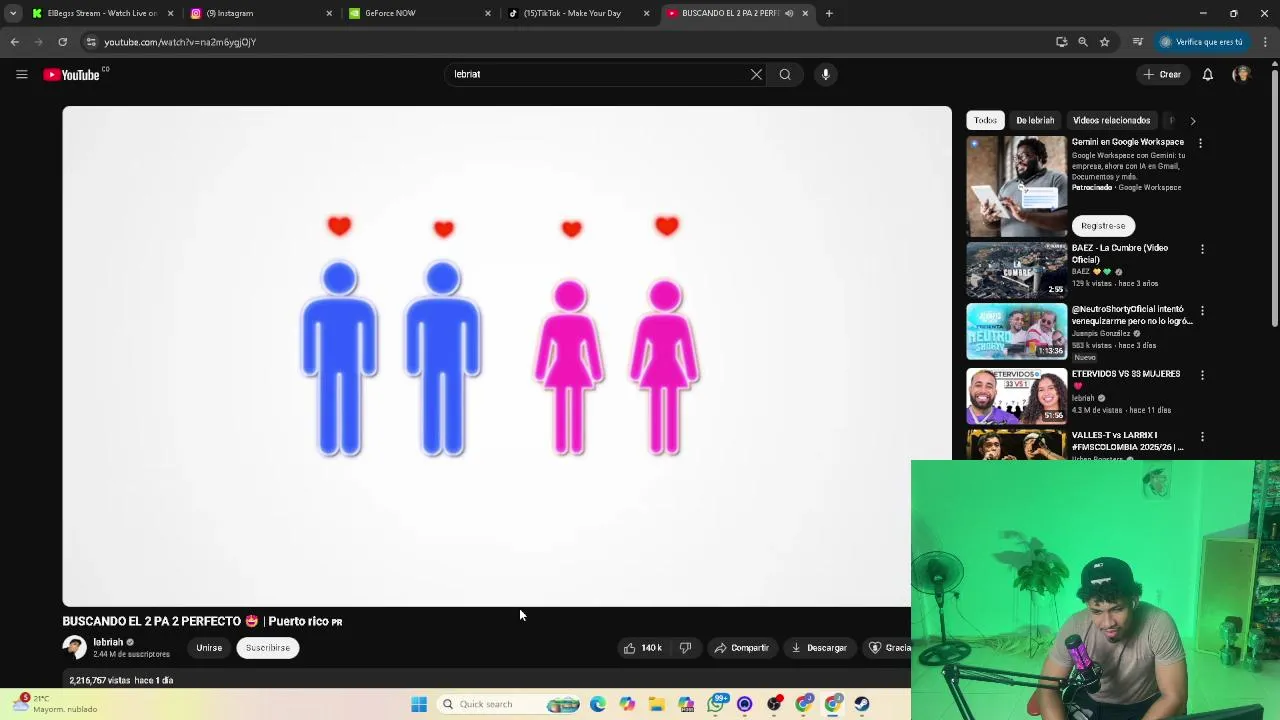
Task: Like the video with thumbs-up 140k
Action: (643, 648)
